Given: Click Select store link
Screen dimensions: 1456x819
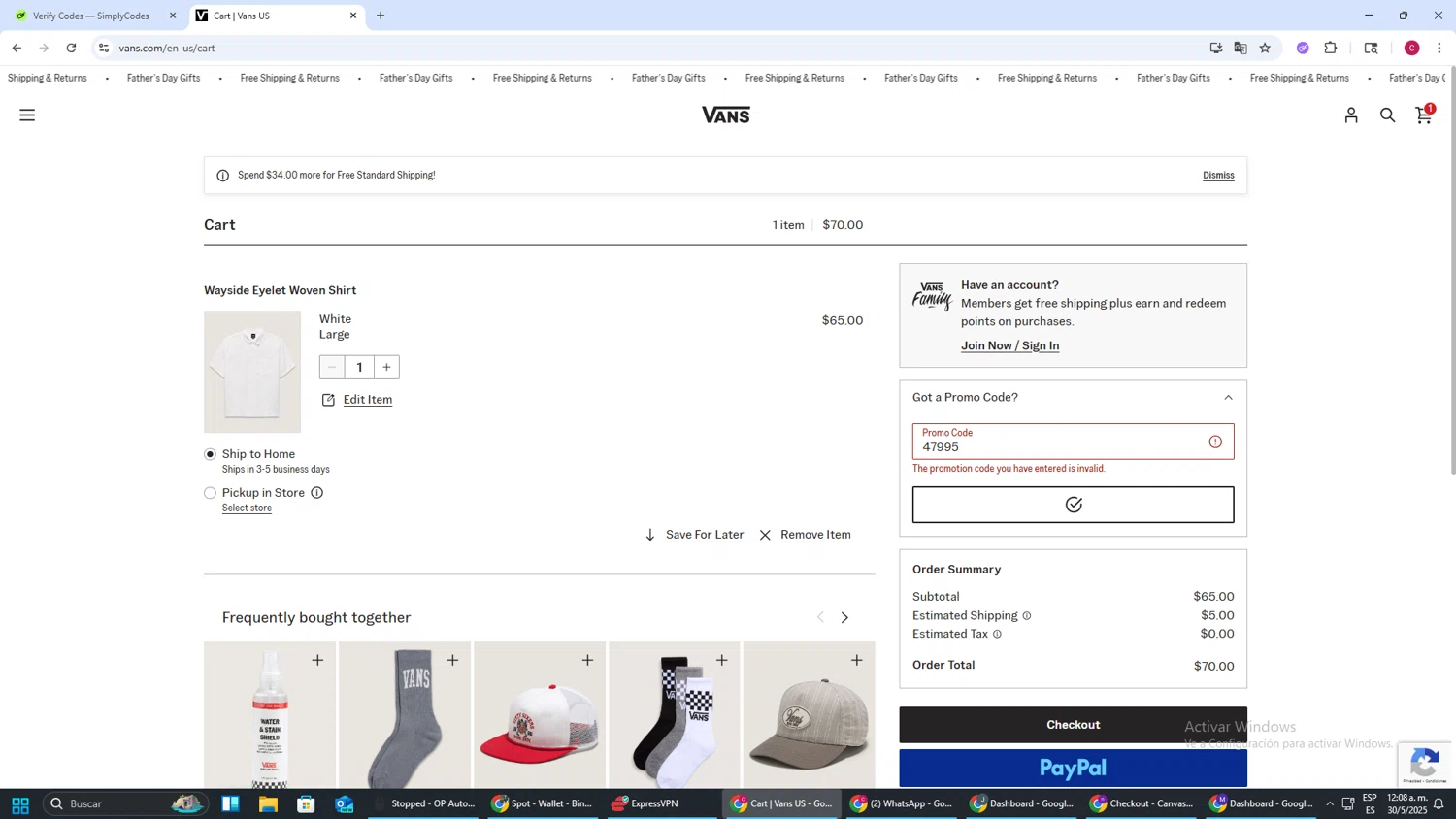Looking at the screenshot, I should pyautogui.click(x=247, y=508).
